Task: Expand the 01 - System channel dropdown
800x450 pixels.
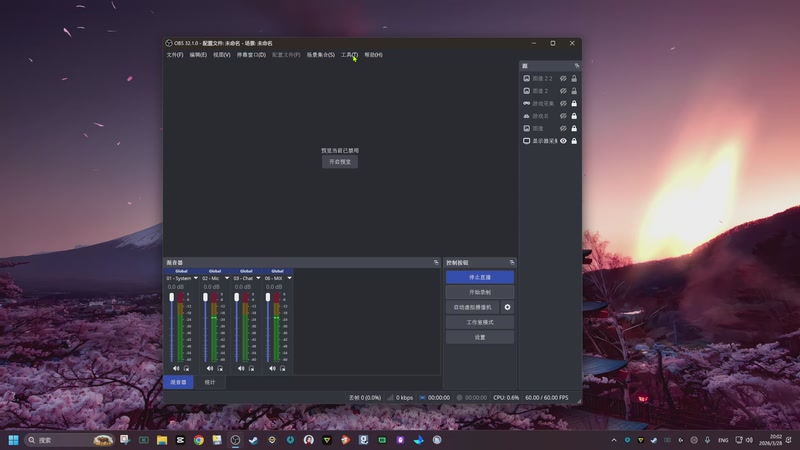Action: click(195, 278)
